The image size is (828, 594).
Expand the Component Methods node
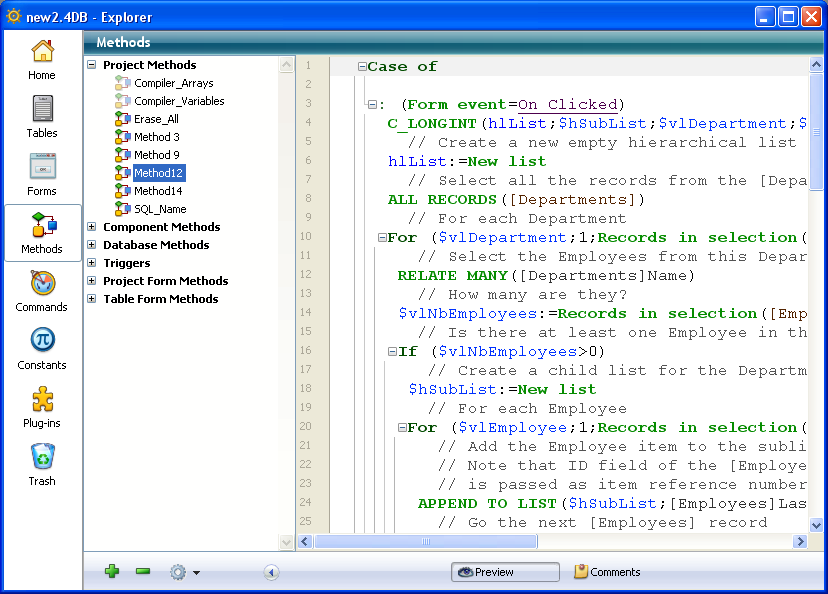tap(92, 227)
